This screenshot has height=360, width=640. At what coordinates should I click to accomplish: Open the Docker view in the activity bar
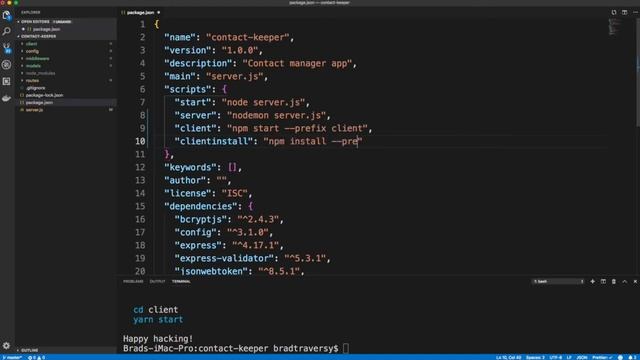[x=7, y=98]
